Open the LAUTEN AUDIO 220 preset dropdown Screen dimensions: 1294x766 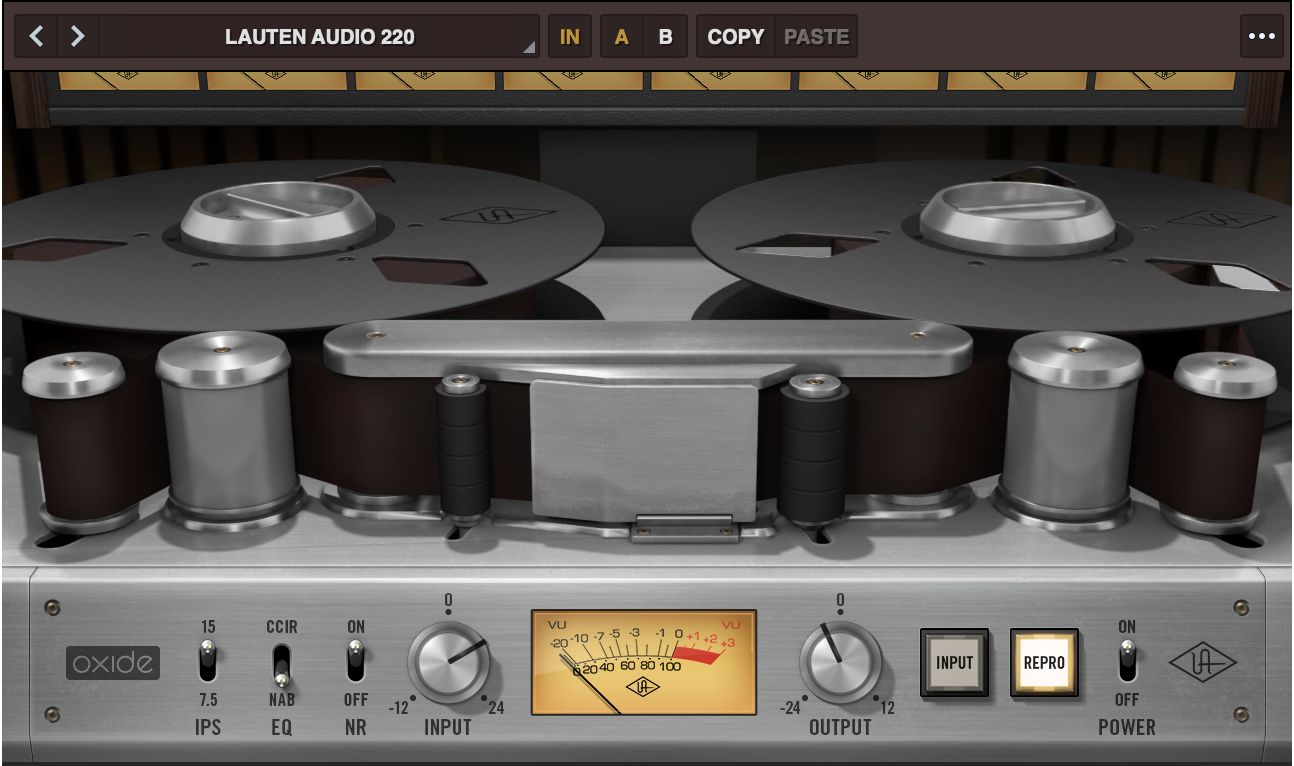320,37
